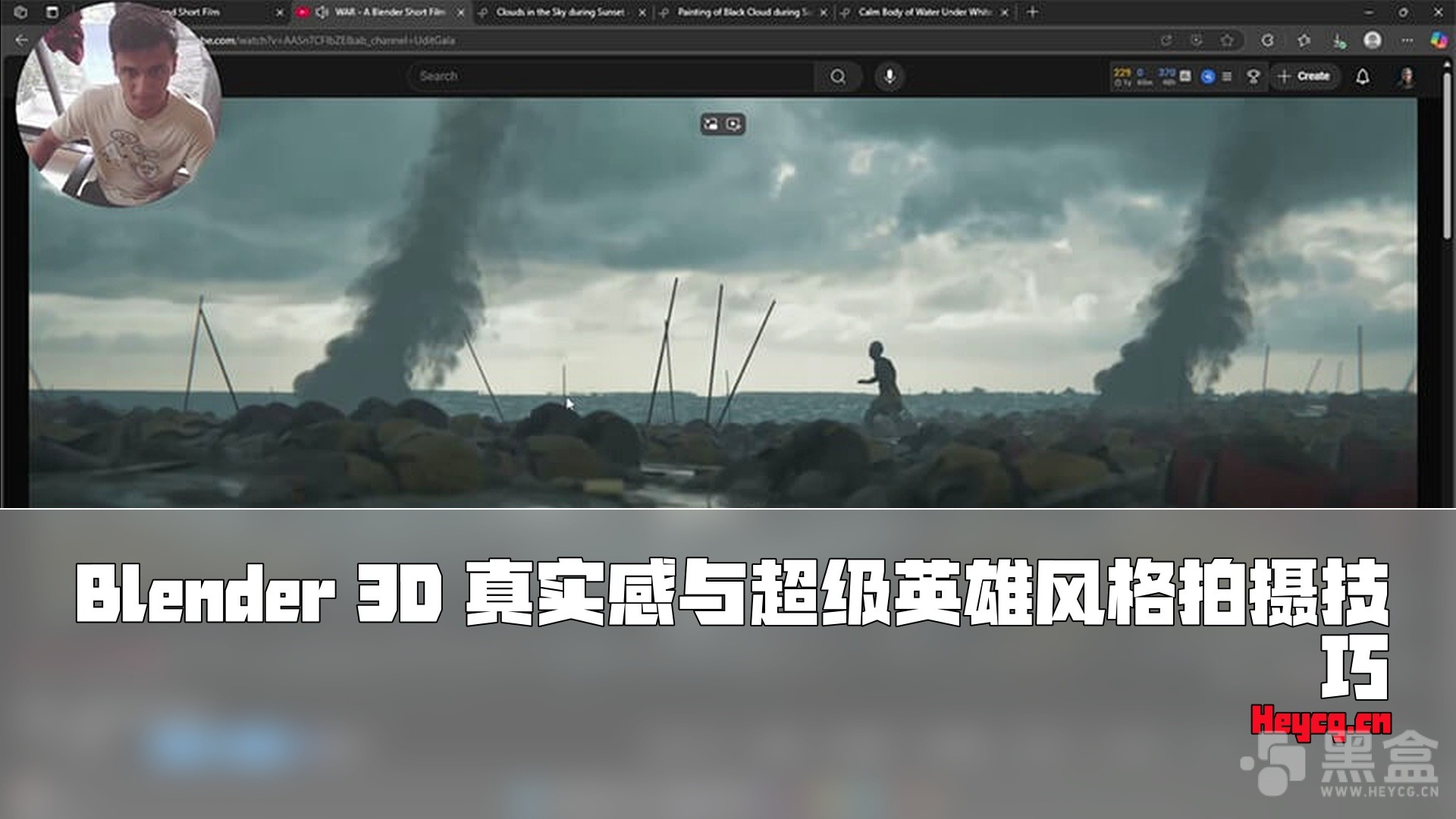Open YouTube notifications bell
Image resolution: width=1456 pixels, height=819 pixels.
[1363, 77]
